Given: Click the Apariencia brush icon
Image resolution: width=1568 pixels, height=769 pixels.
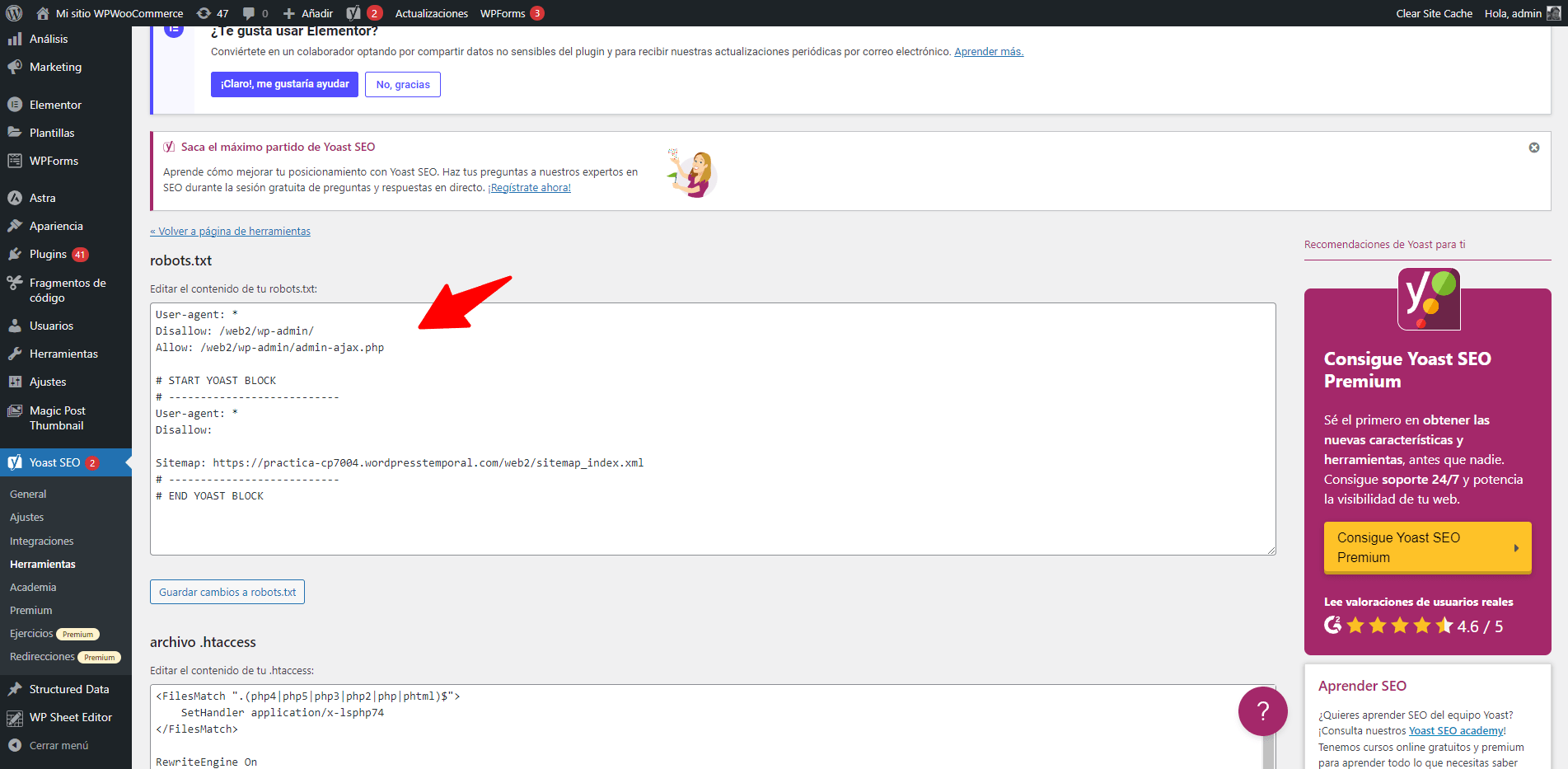Looking at the screenshot, I should [x=15, y=226].
